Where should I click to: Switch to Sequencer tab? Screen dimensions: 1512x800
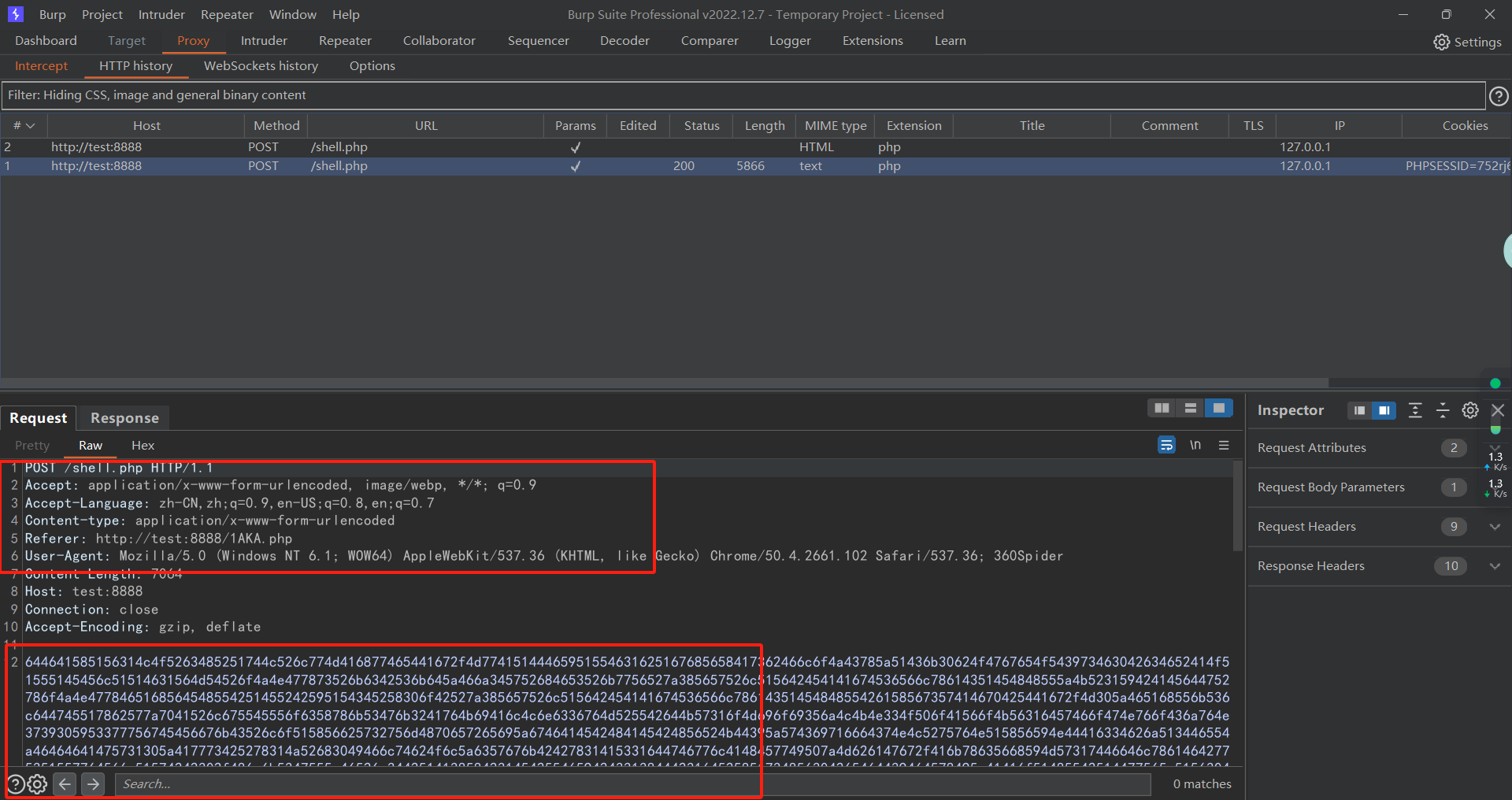tap(539, 41)
